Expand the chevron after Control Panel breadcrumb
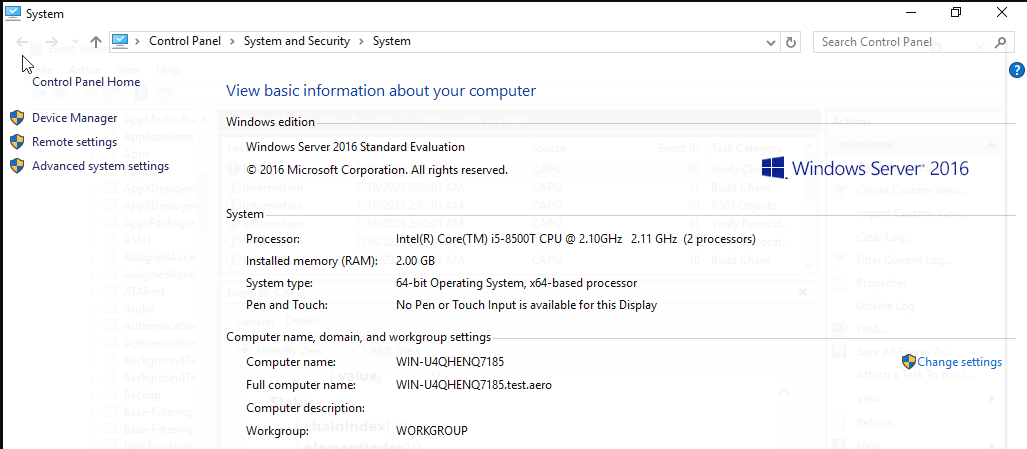 (x=232, y=42)
